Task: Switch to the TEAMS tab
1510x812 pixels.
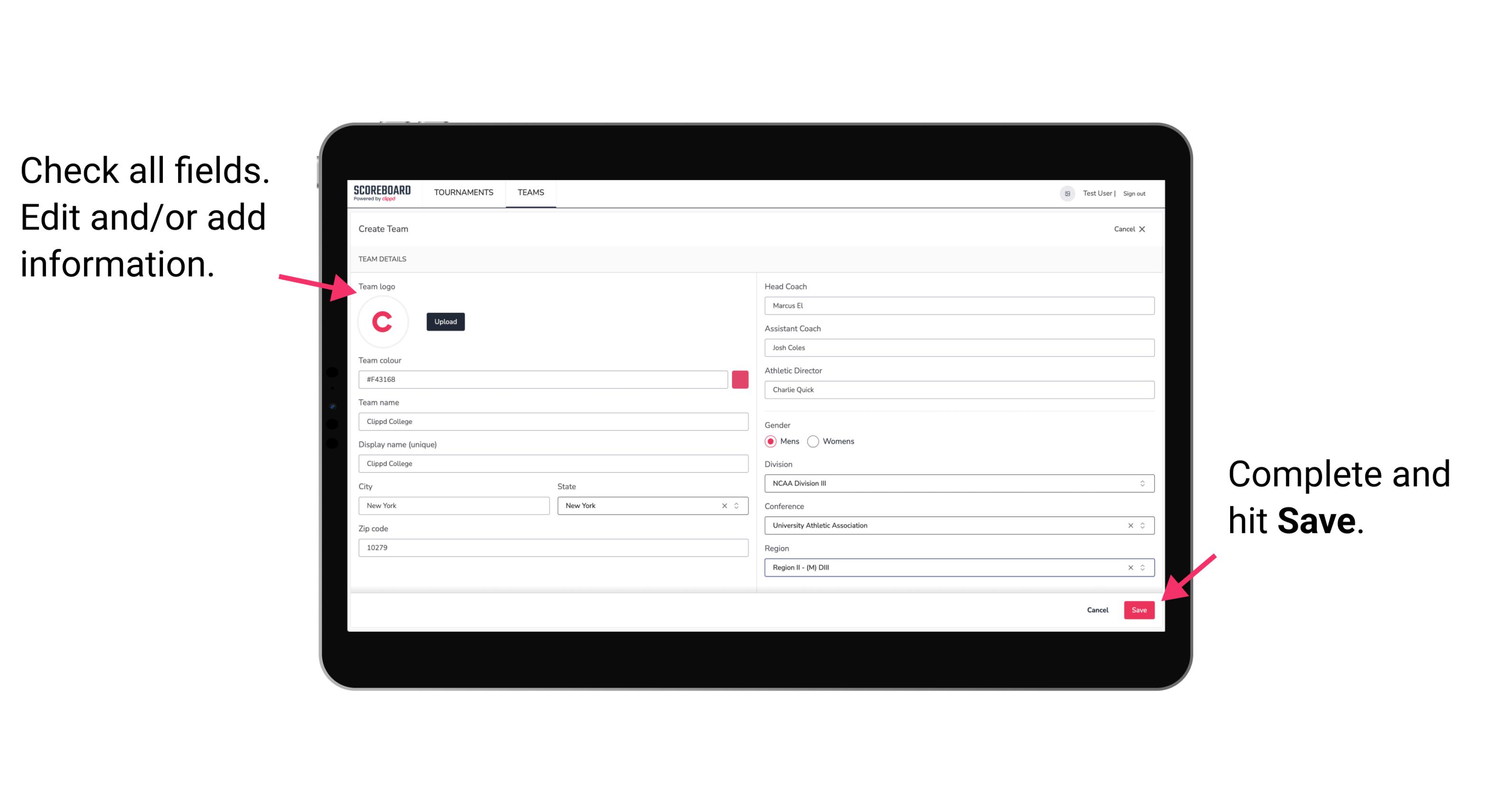Action: pos(531,193)
